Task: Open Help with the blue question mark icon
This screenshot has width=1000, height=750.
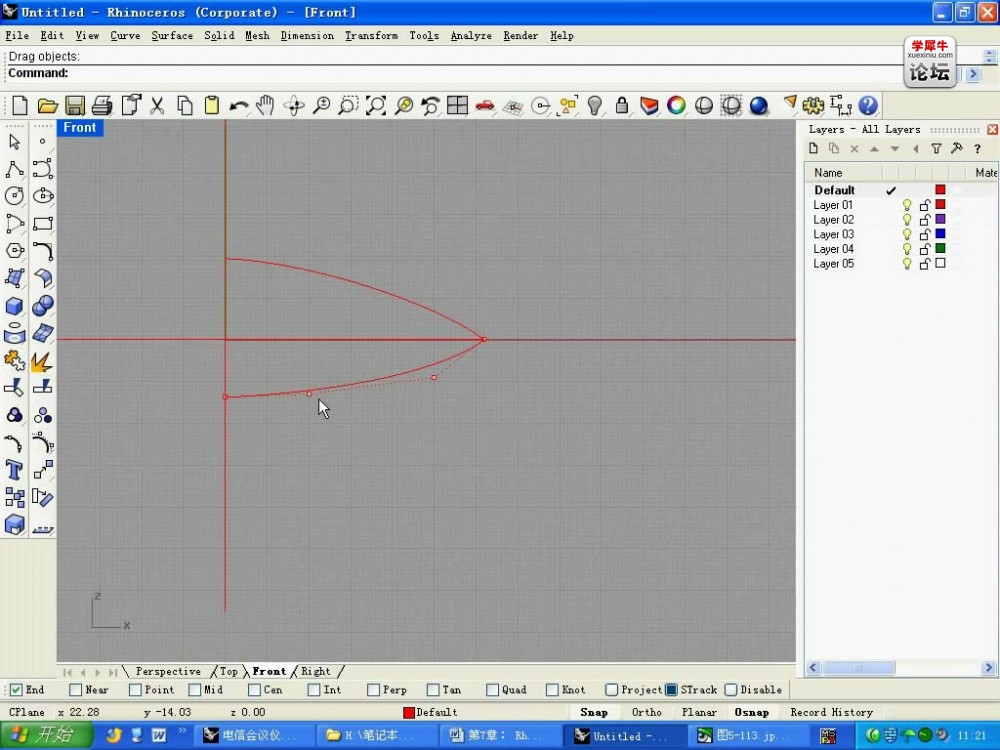Action: coord(868,105)
